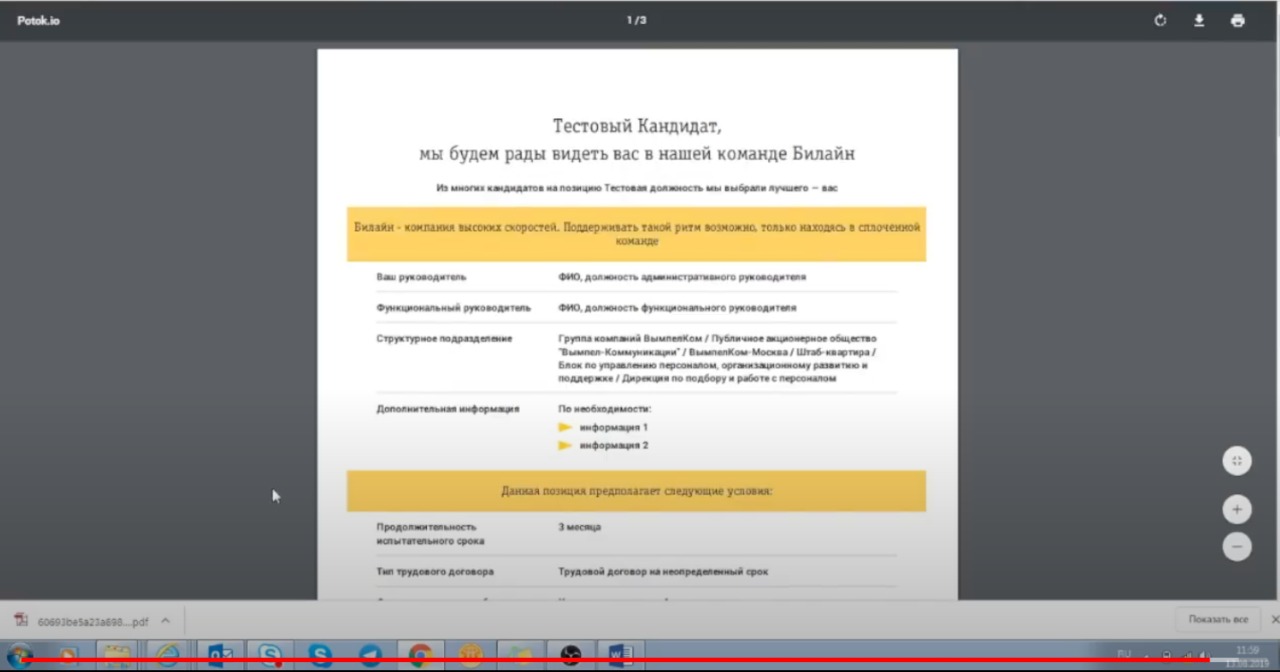Open the dark round taskbar icon
The width and height of the screenshot is (1280, 672).
[x=570, y=656]
